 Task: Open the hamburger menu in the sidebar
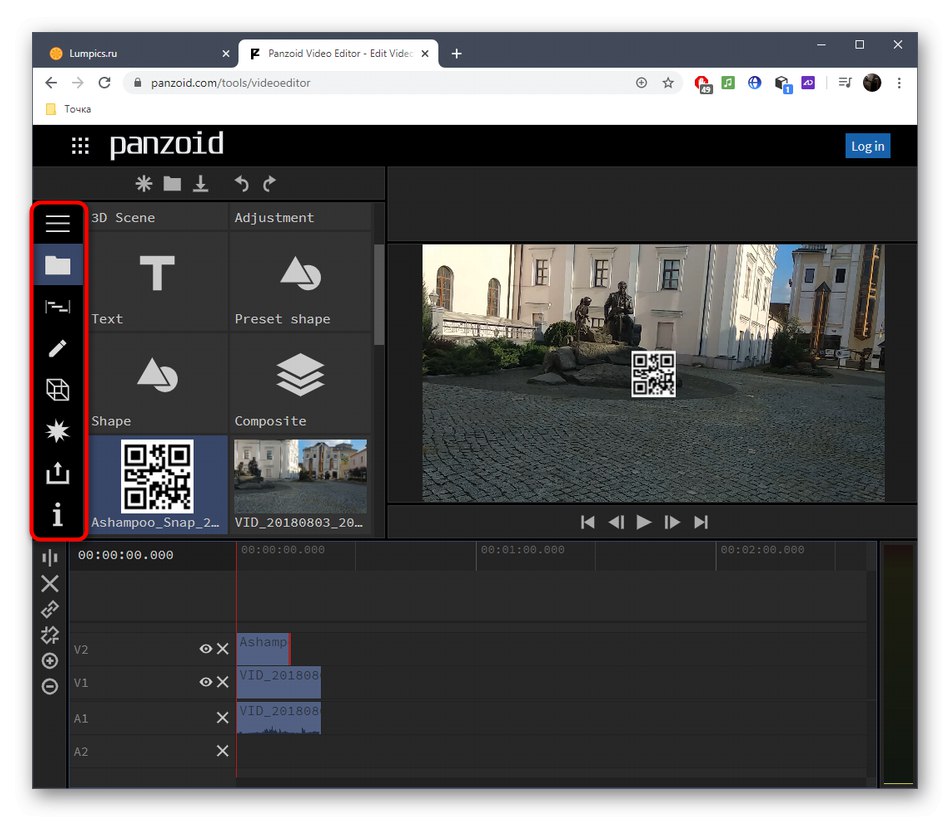pyautogui.click(x=58, y=224)
